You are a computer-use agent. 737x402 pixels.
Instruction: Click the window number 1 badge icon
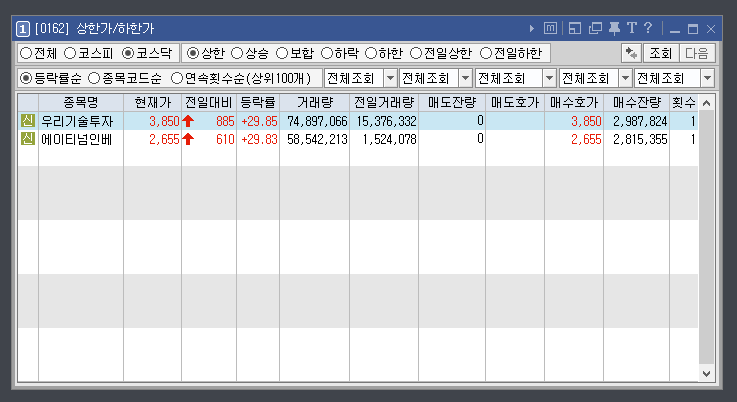pos(23,29)
